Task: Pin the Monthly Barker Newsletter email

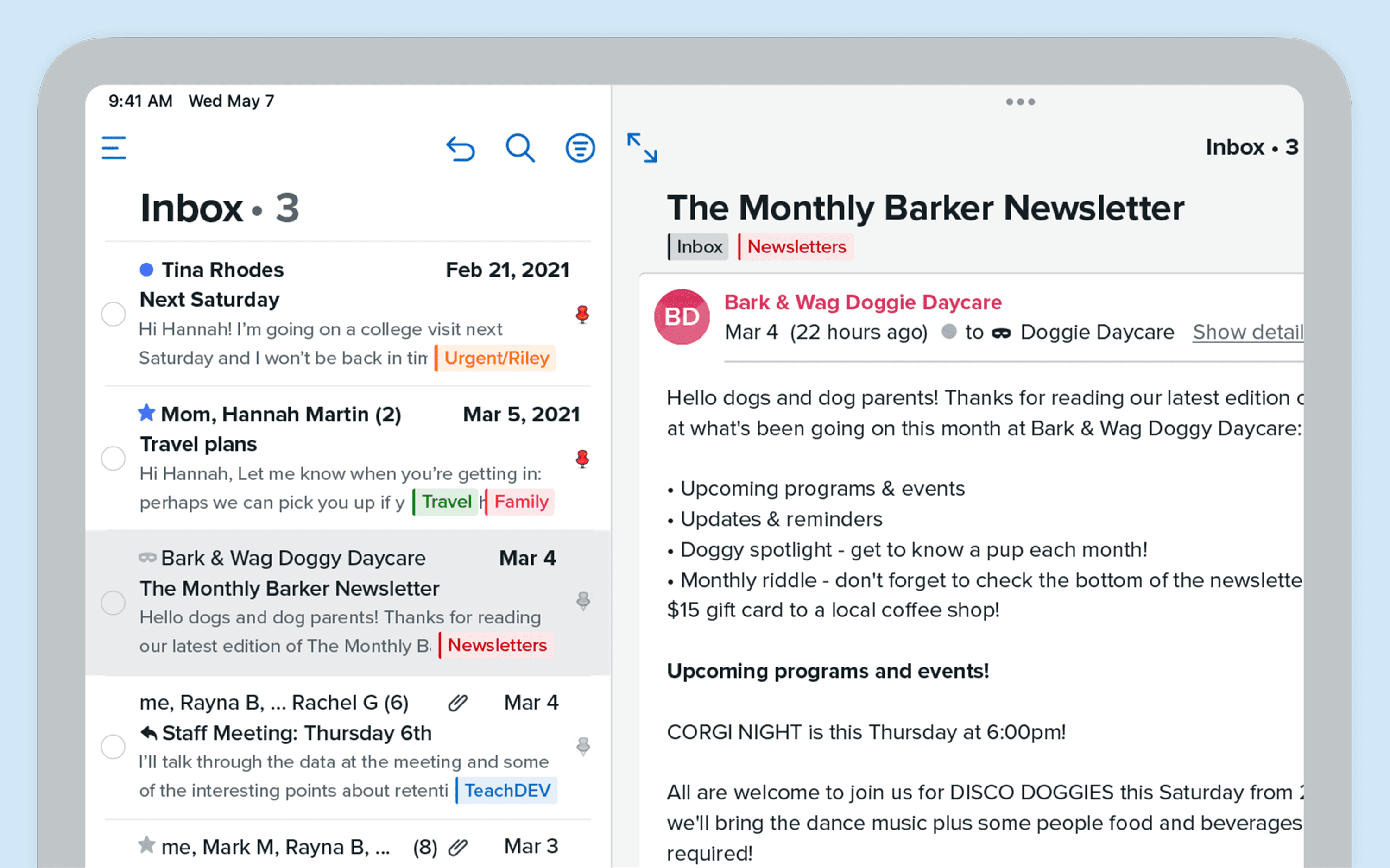Action: tap(583, 602)
